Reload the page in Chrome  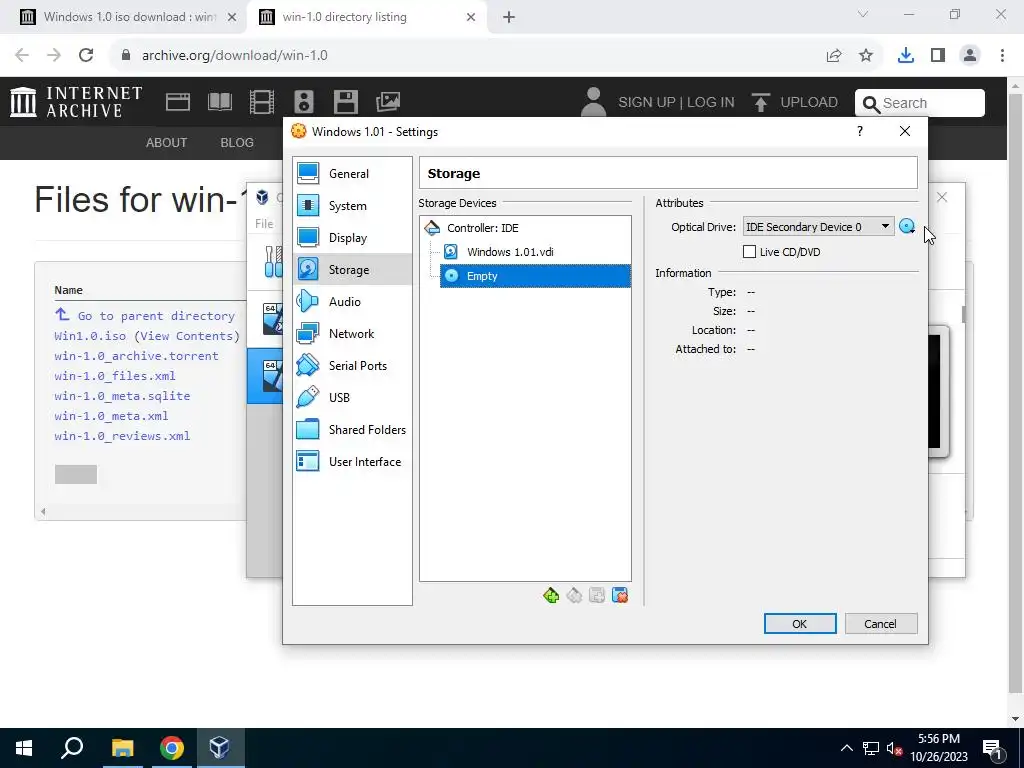86,56
